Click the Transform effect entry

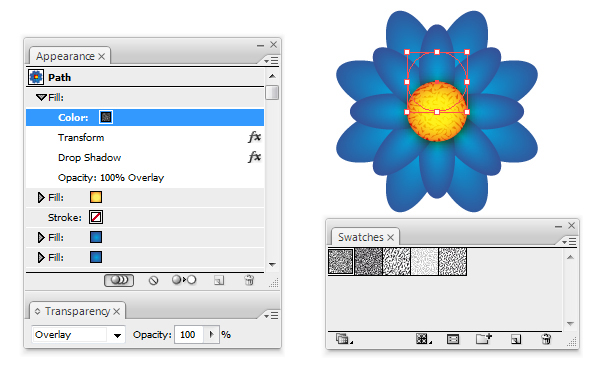click(x=81, y=138)
